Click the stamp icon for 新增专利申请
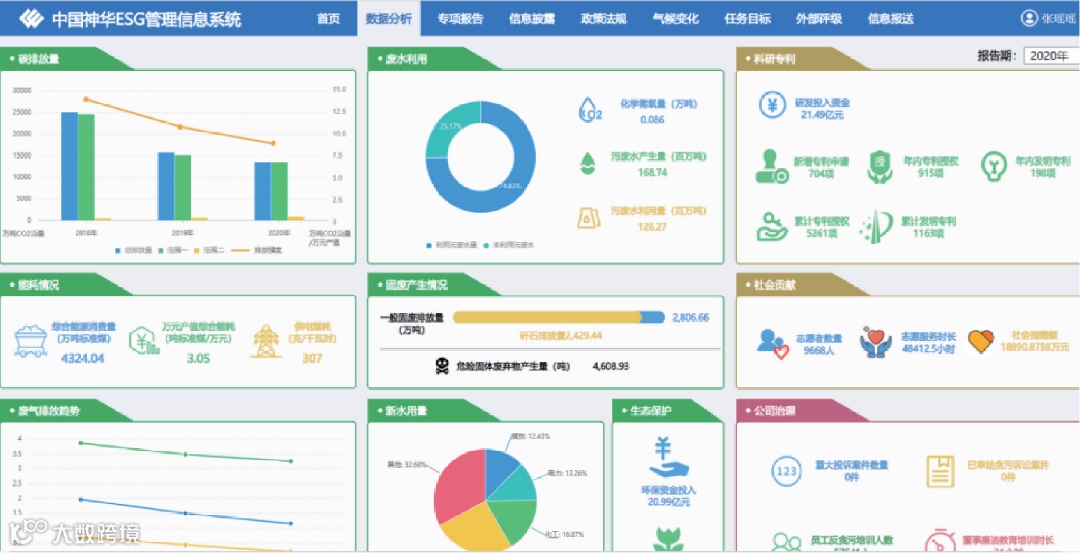Image resolution: width=1080 pixels, height=553 pixels. 772,167
